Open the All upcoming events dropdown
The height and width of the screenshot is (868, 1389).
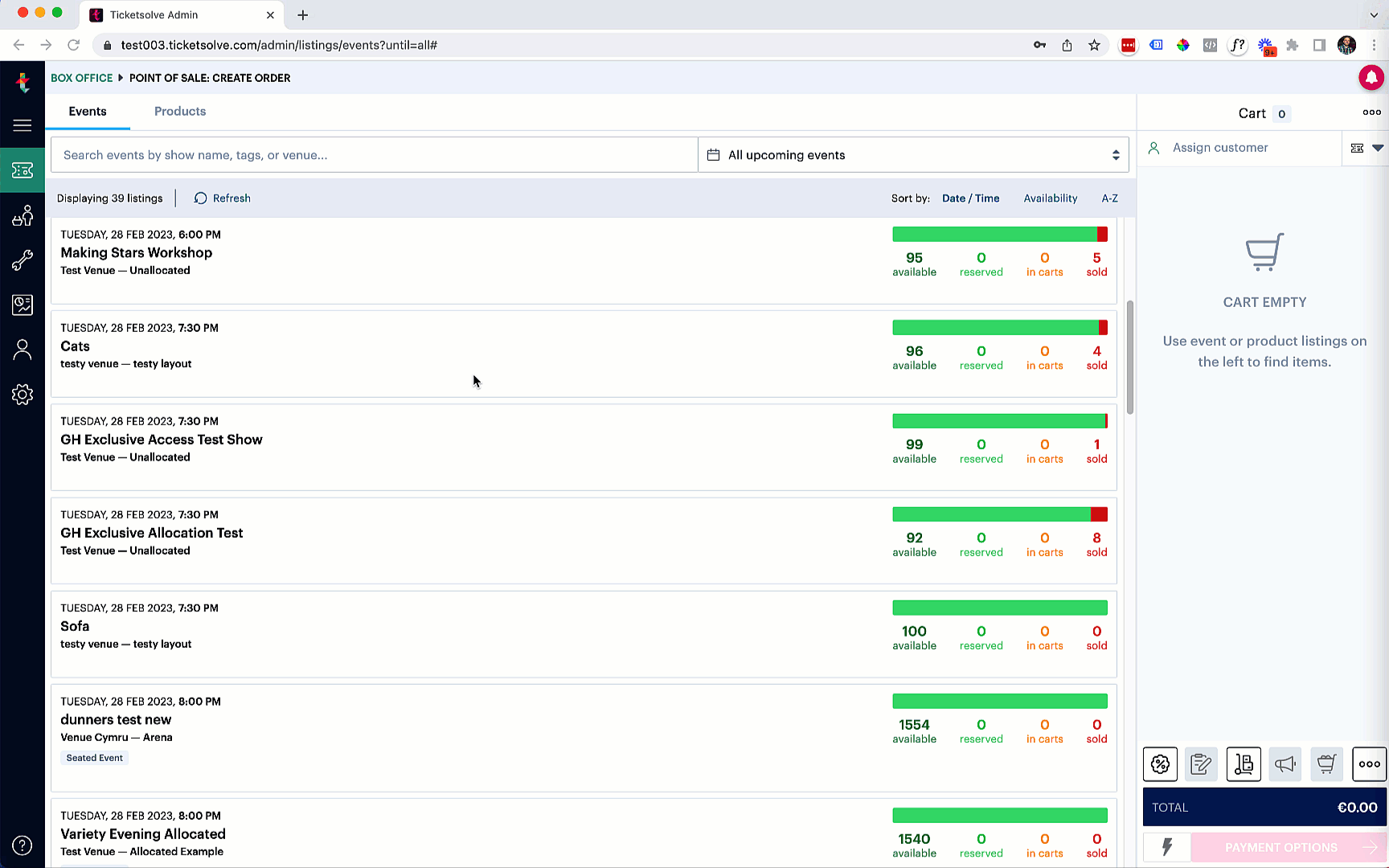tap(913, 155)
